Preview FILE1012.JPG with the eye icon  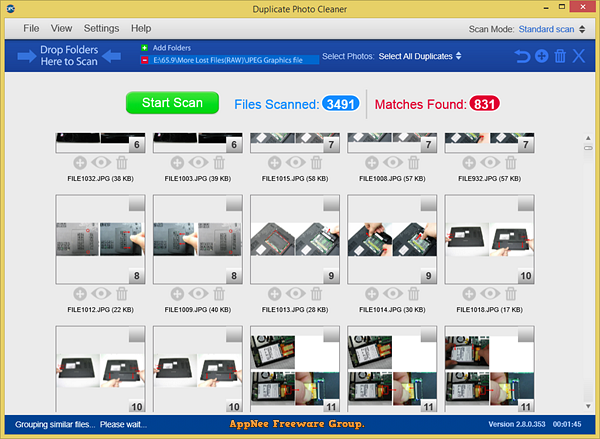pyautogui.click(x=101, y=294)
